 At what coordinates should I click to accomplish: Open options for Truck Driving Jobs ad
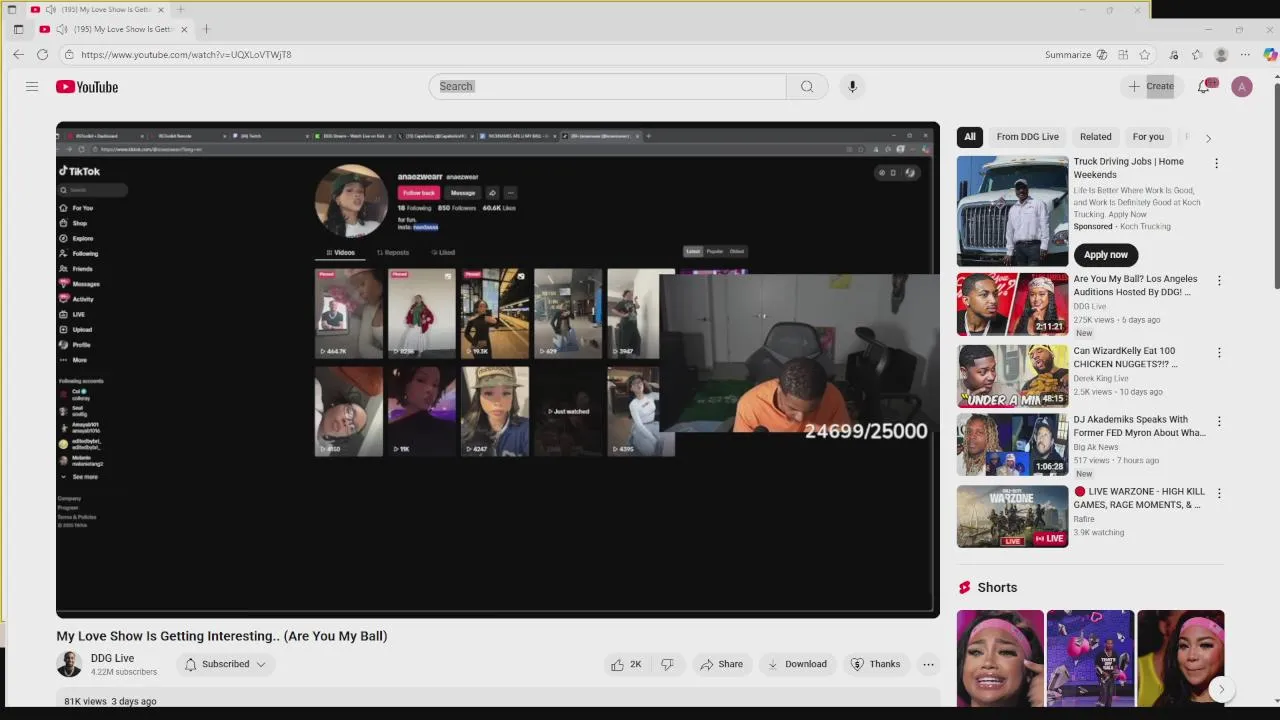click(1216, 163)
